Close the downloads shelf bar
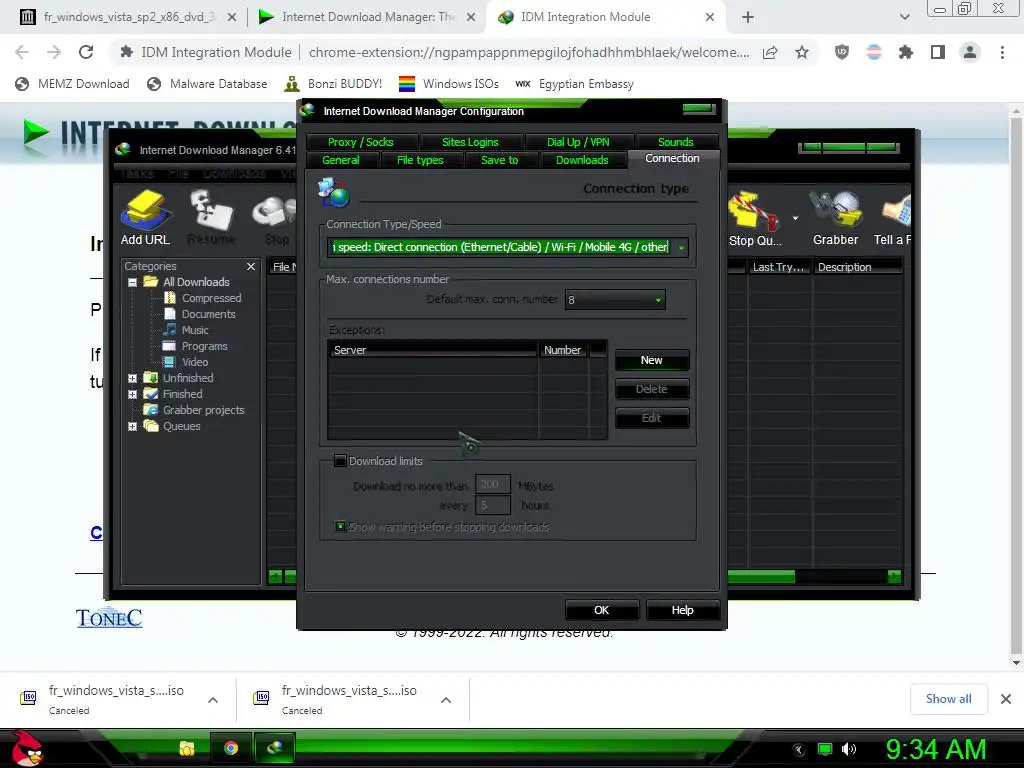Viewport: 1024px width, 768px height. coord(1006,699)
